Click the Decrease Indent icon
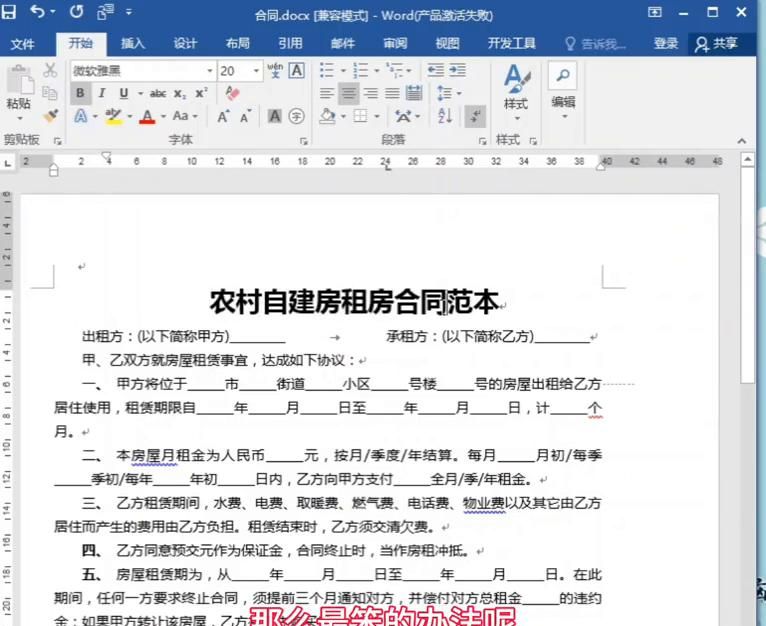Screen dimensions: 766x626 pos(435,70)
